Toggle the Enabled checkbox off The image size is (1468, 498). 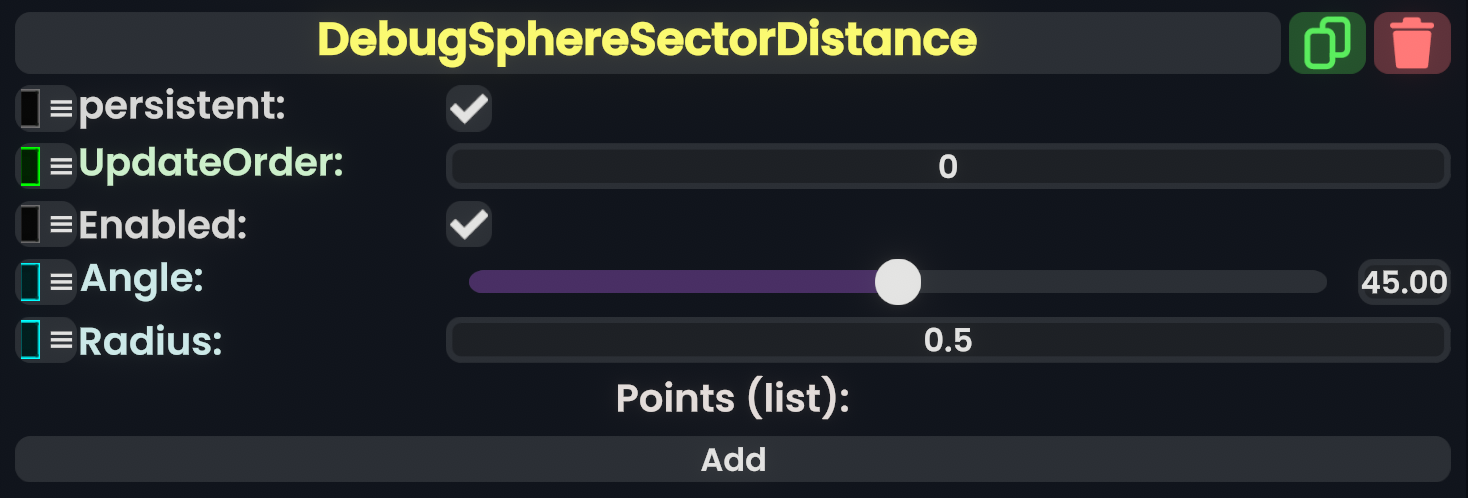pos(469,223)
